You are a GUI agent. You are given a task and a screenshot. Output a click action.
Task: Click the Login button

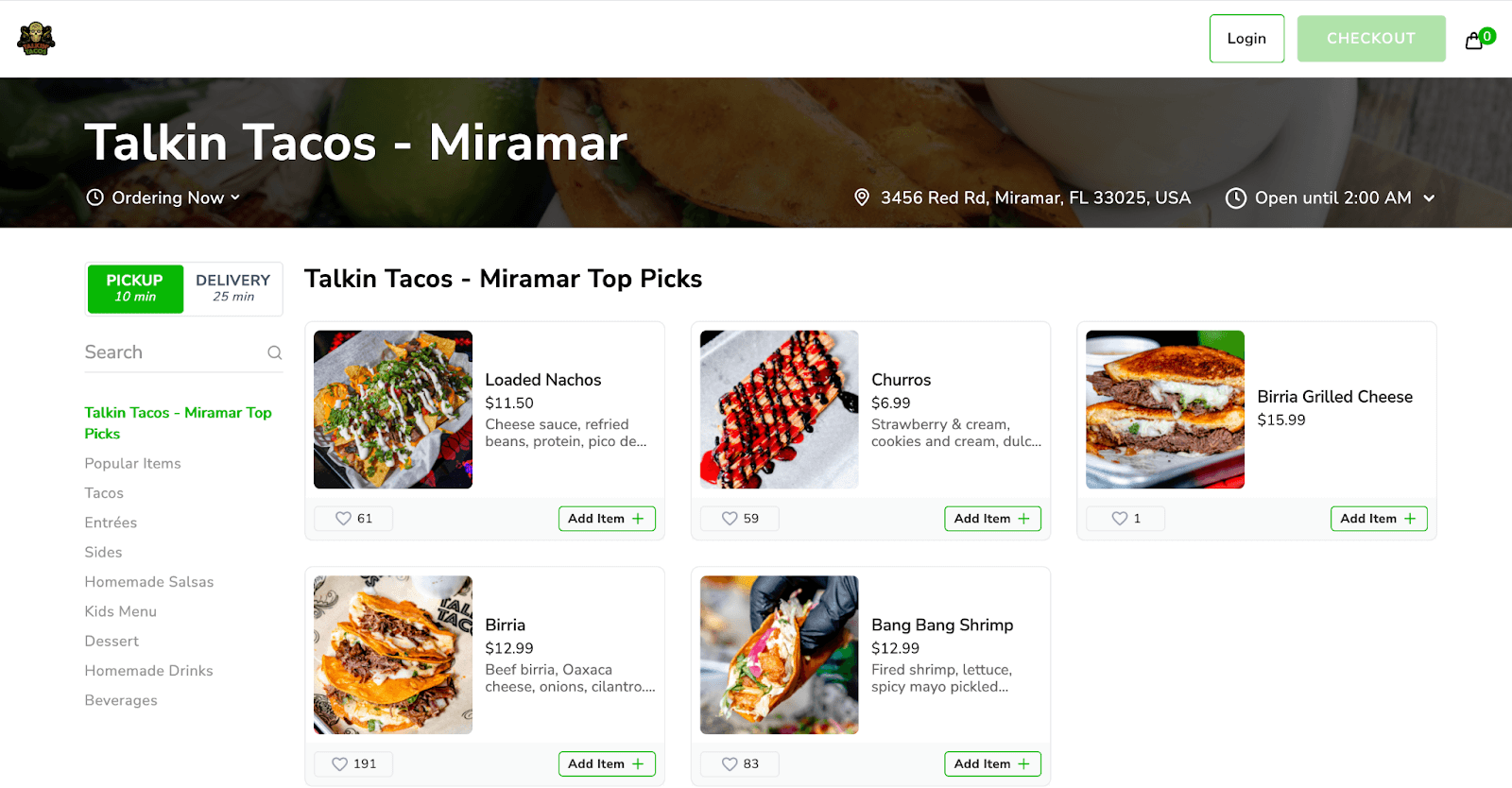(1246, 39)
